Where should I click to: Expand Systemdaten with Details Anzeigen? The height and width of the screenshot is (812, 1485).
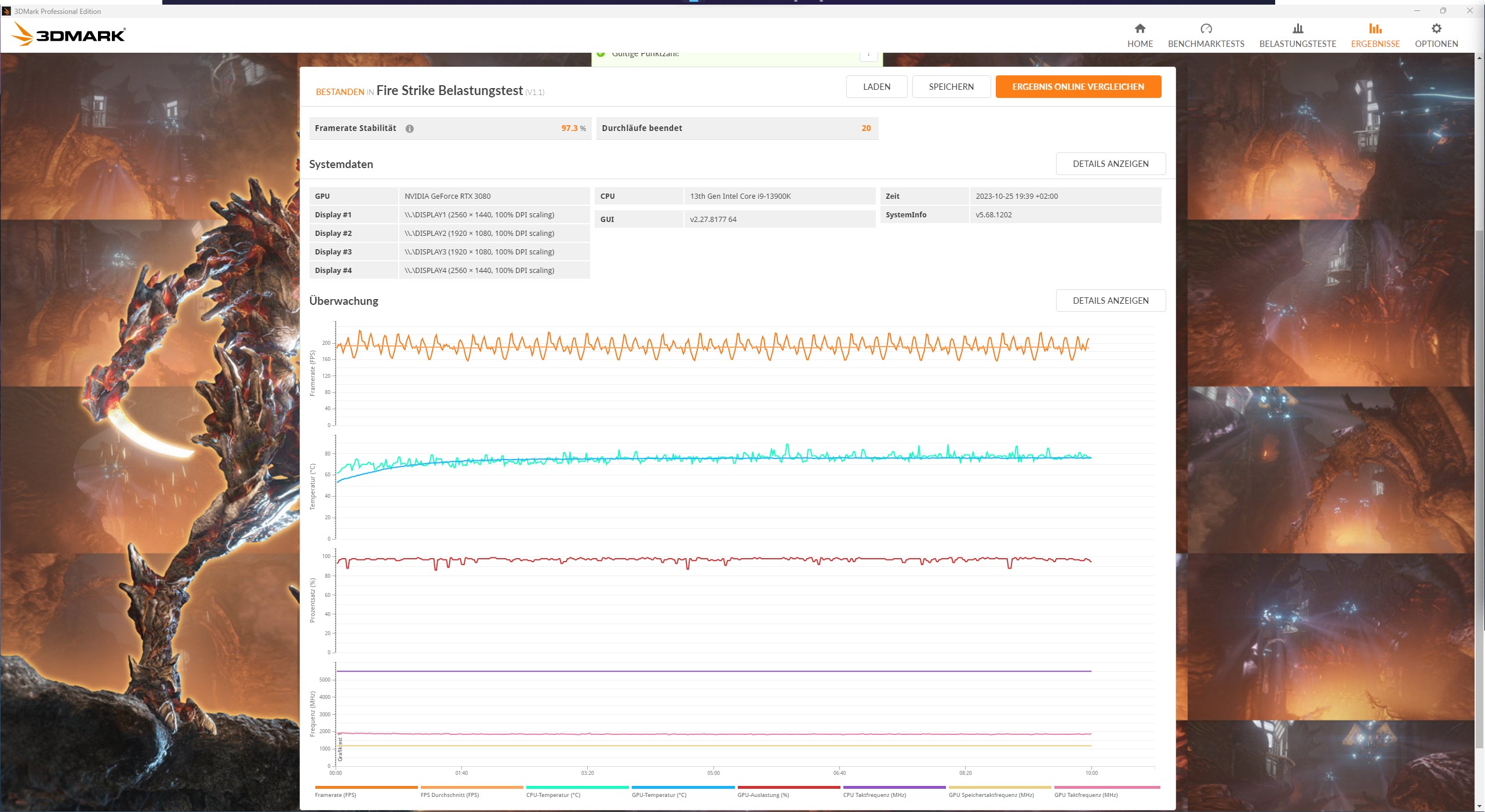1111,163
